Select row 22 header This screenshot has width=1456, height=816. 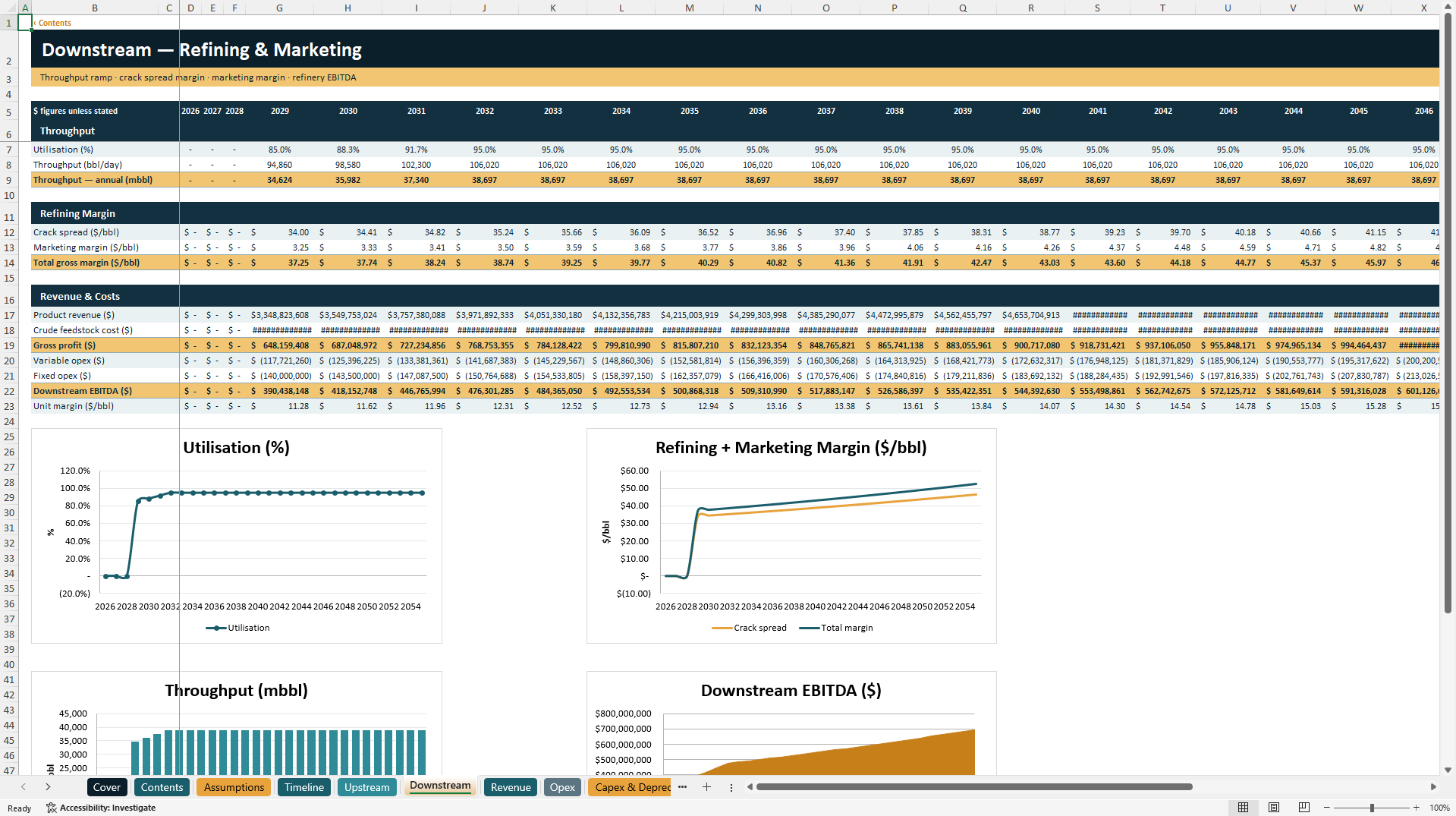point(9,391)
